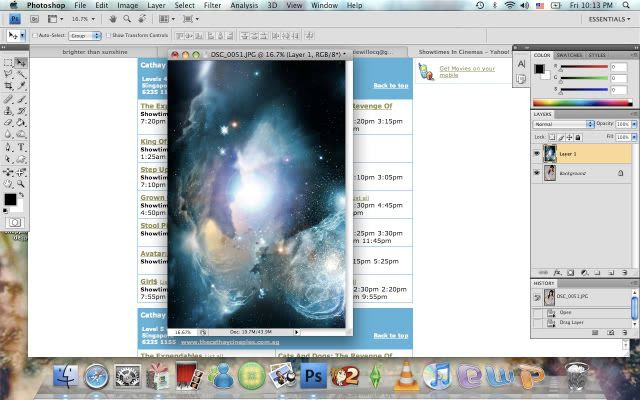Open the Select menu
This screenshot has height=400, width=640.
pyautogui.click(x=184, y=5)
